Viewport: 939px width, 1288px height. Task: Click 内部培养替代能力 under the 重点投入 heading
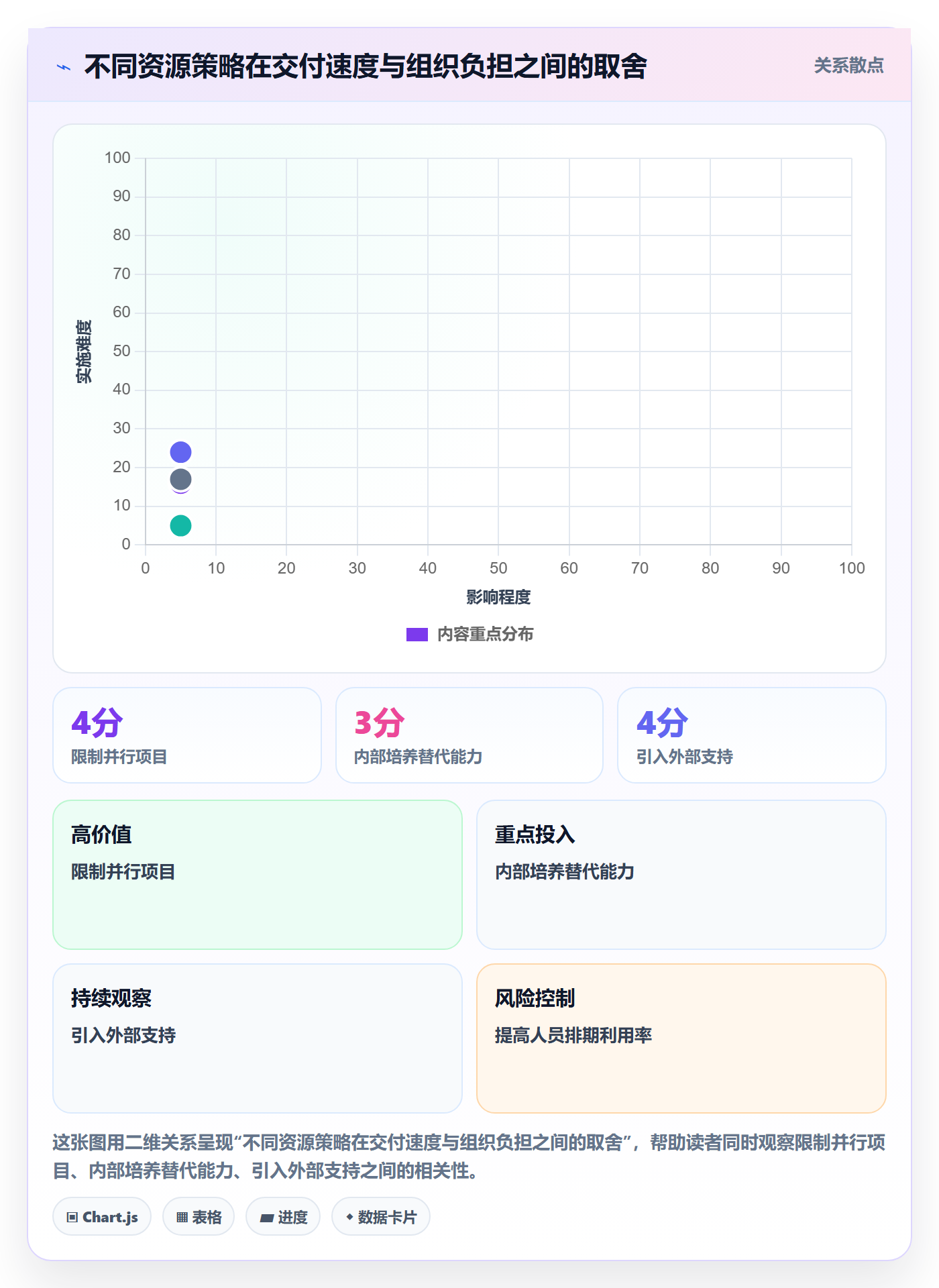565,871
